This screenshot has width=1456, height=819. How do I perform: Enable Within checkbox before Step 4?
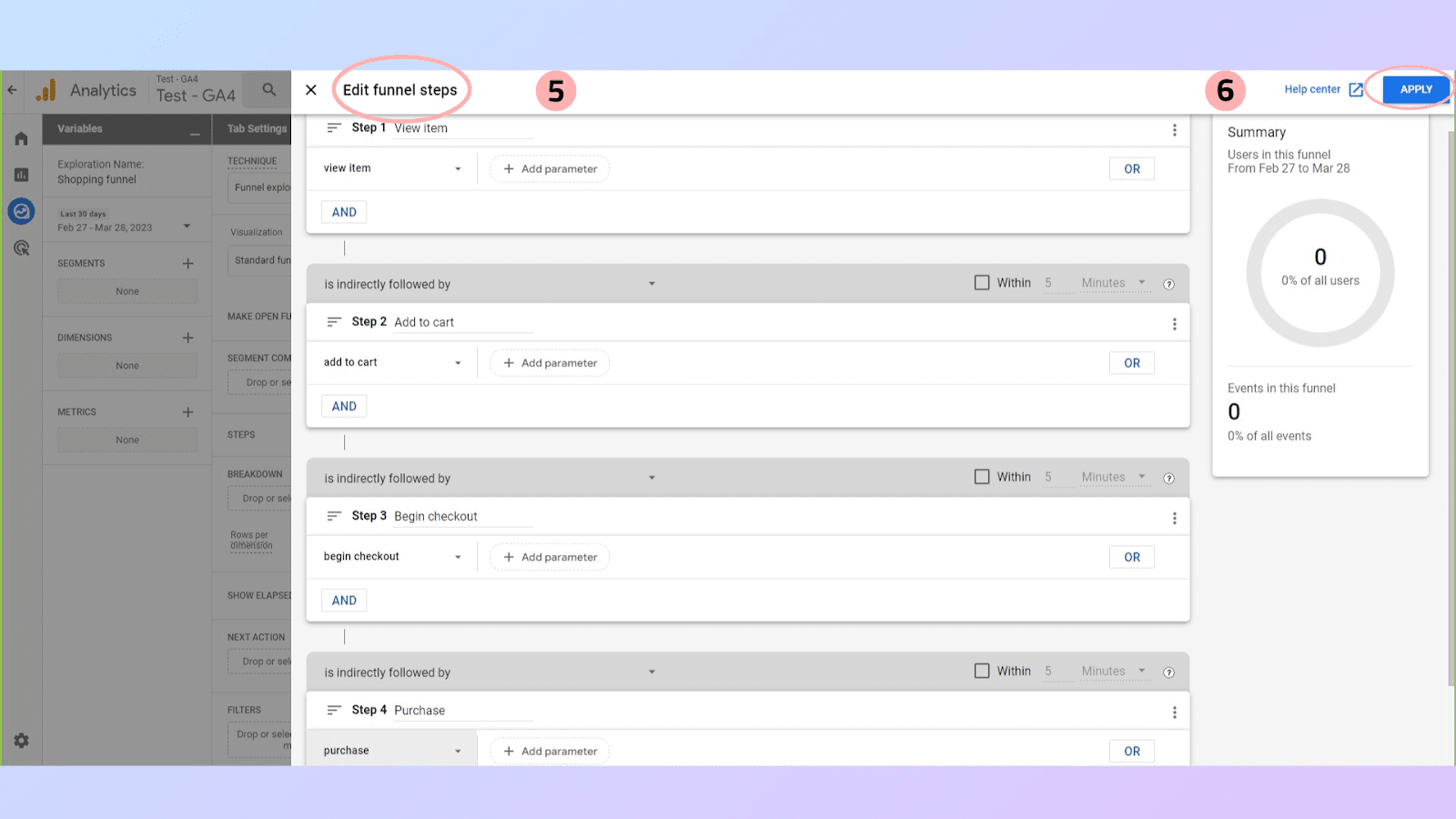pyautogui.click(x=982, y=671)
